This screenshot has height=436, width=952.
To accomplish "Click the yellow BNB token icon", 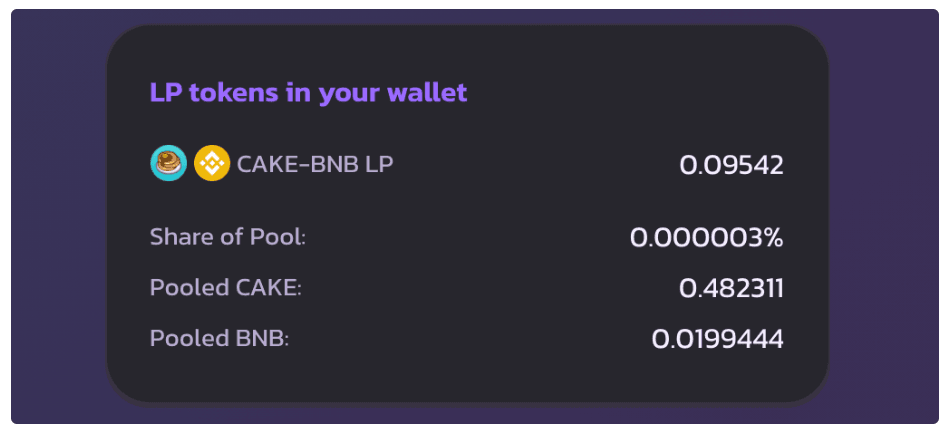I will coord(211,163).
